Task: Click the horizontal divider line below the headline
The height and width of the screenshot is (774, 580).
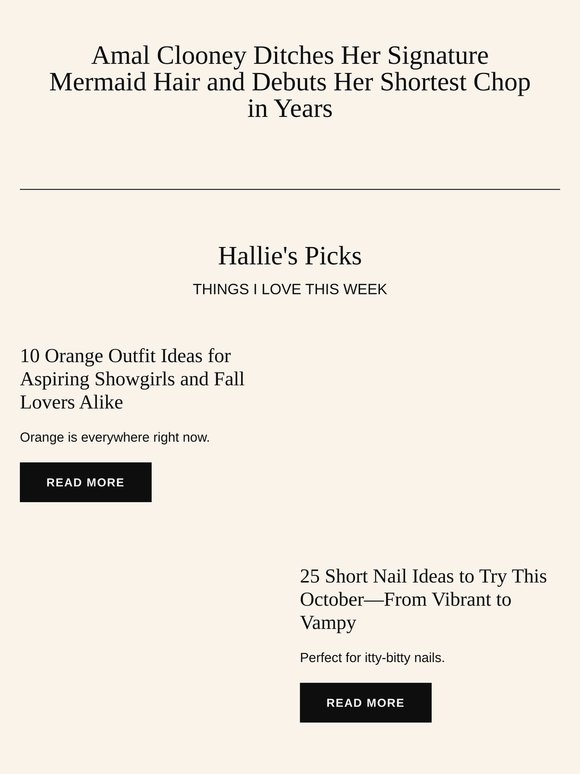Action: [290, 189]
